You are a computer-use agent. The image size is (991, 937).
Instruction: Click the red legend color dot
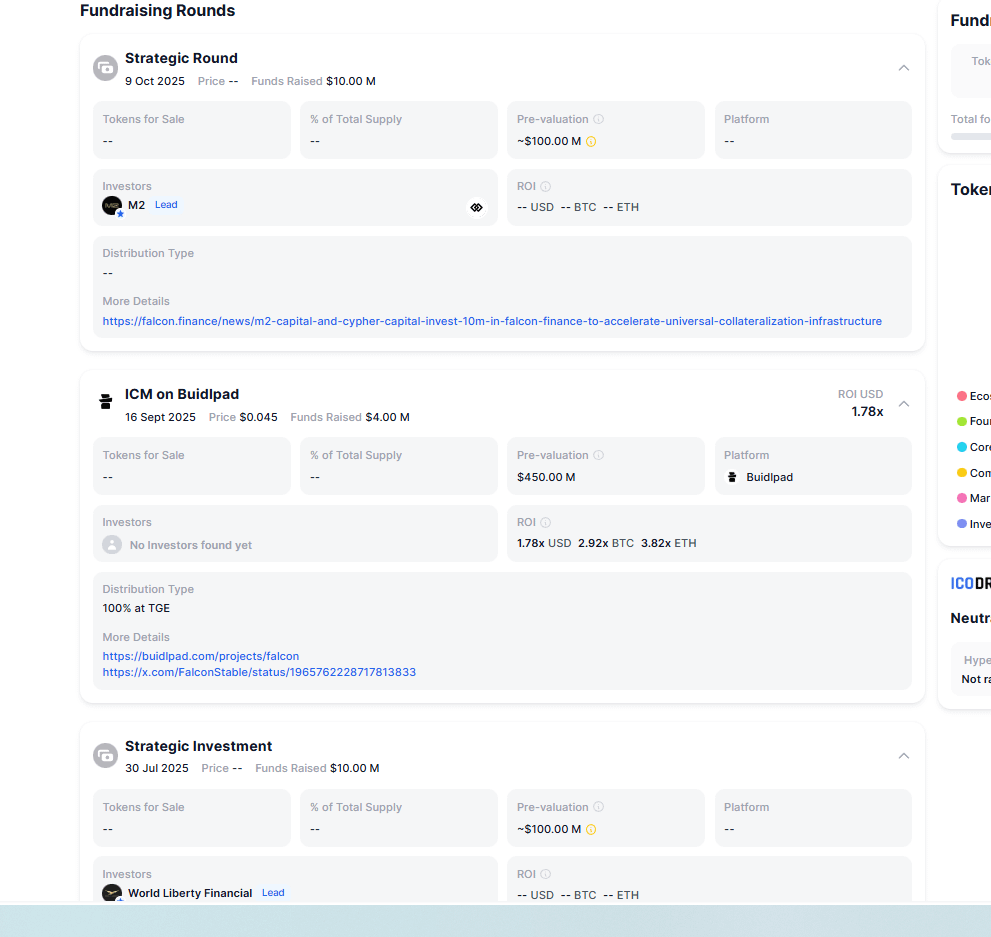(x=962, y=396)
